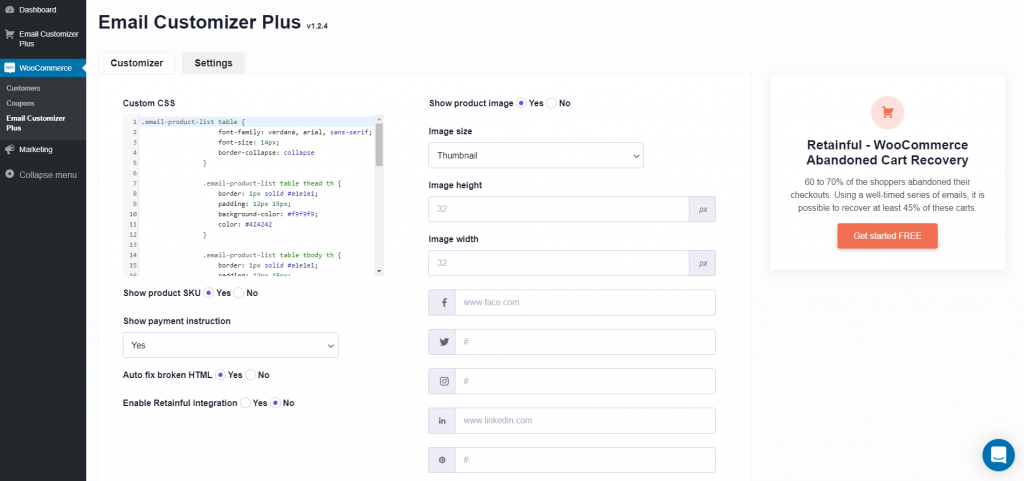Screen dimensions: 1024x481
Task: Click the Pinterest icon
Action: point(442,460)
